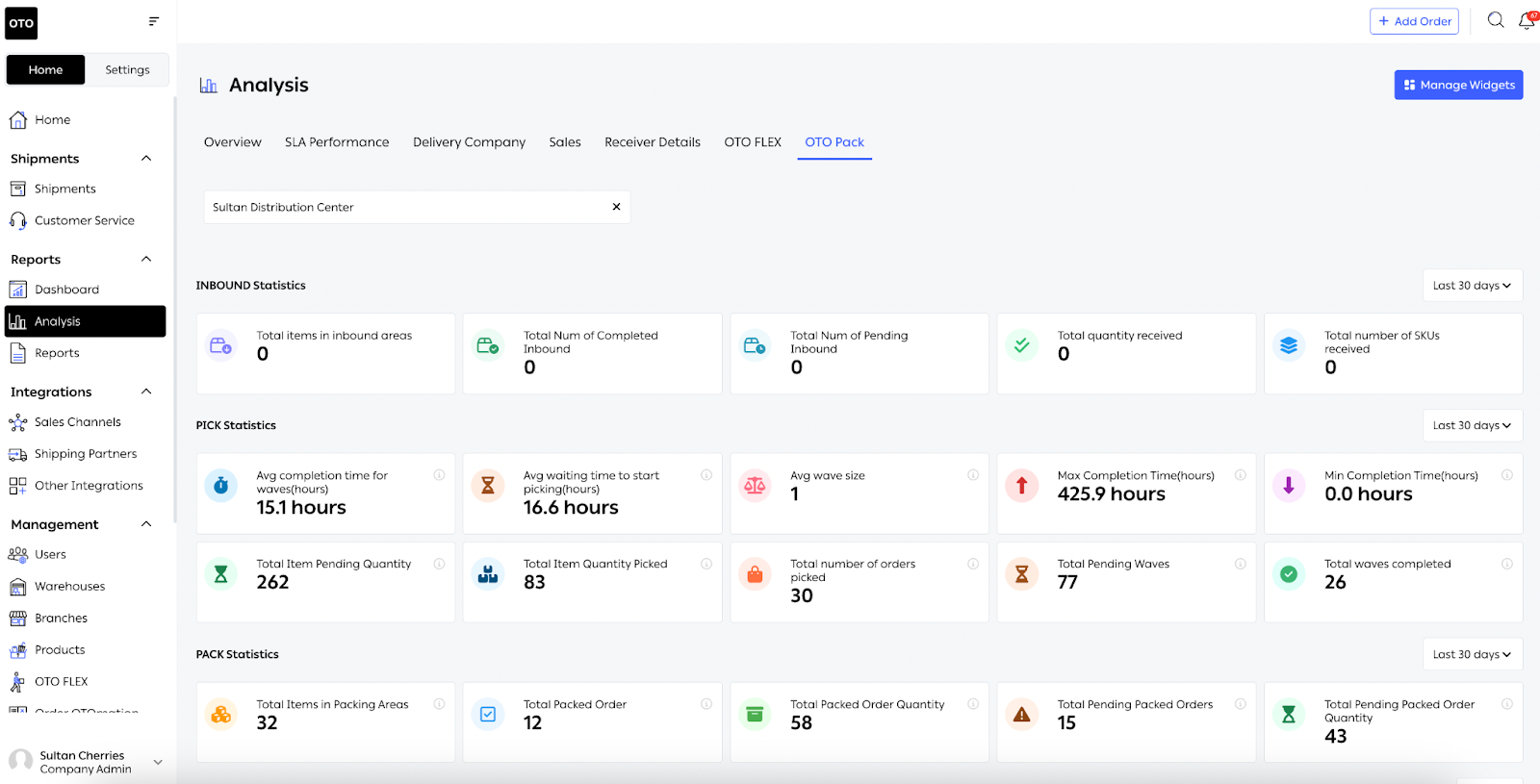The height and width of the screenshot is (784, 1540).
Task: Show info for Max Completion Time
Action: [x=1241, y=475]
